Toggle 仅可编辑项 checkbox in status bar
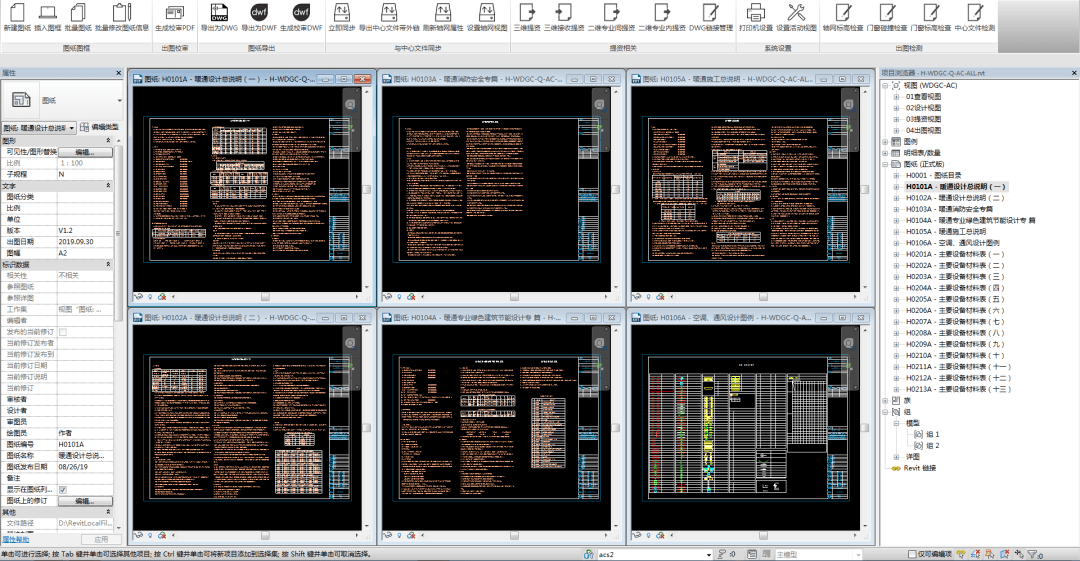The height and width of the screenshot is (561, 1080). [x=912, y=554]
